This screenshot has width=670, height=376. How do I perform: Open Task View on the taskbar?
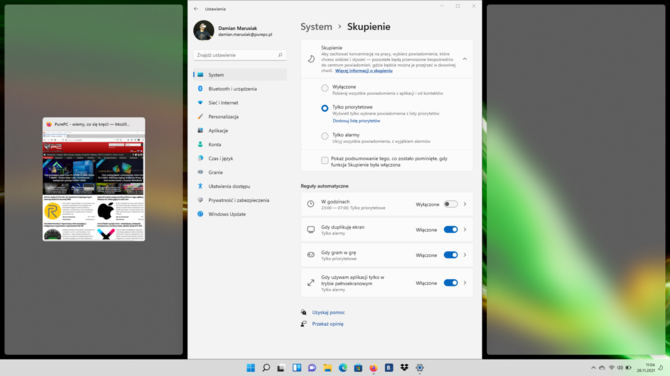coord(281,368)
